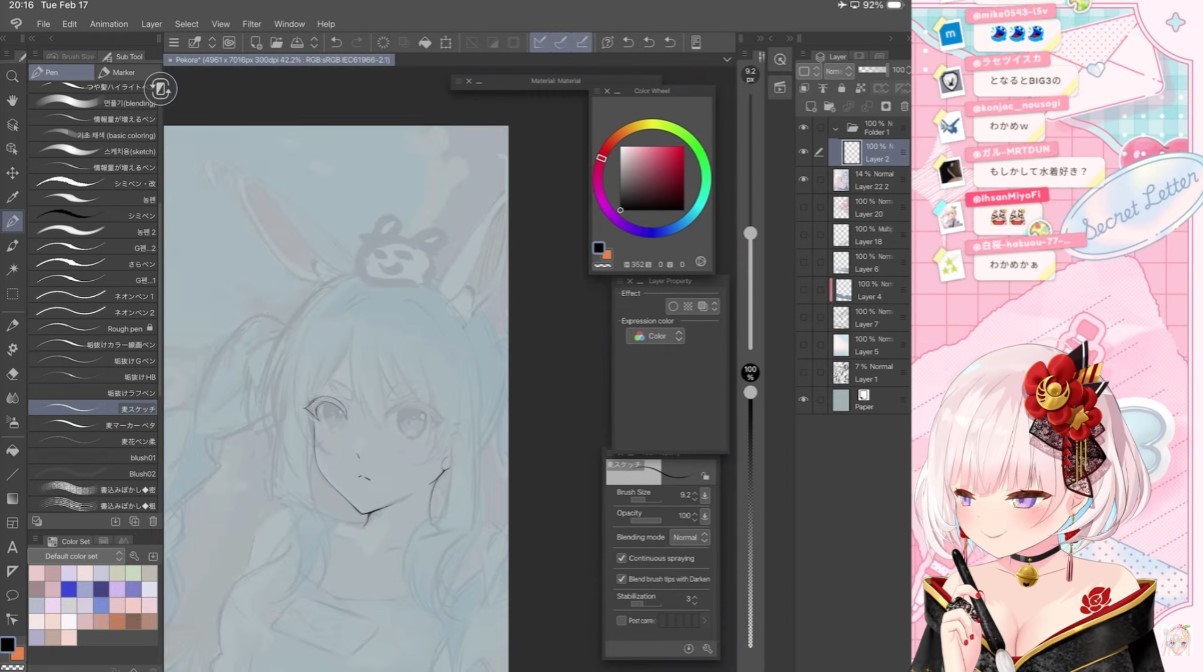Select the Eyedropper tool in the toolbar

coord(12,197)
